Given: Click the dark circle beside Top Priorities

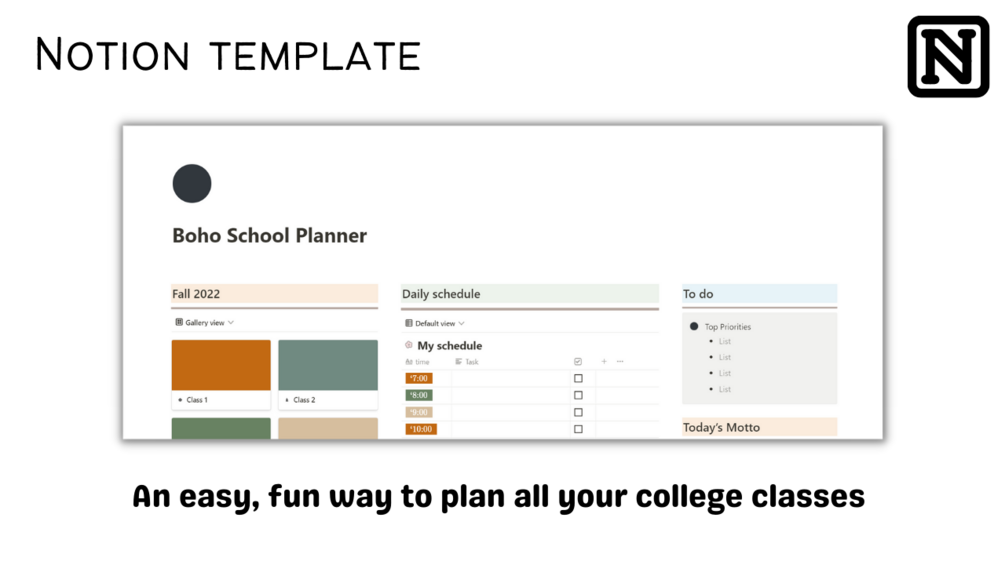Looking at the screenshot, I should point(694,326).
